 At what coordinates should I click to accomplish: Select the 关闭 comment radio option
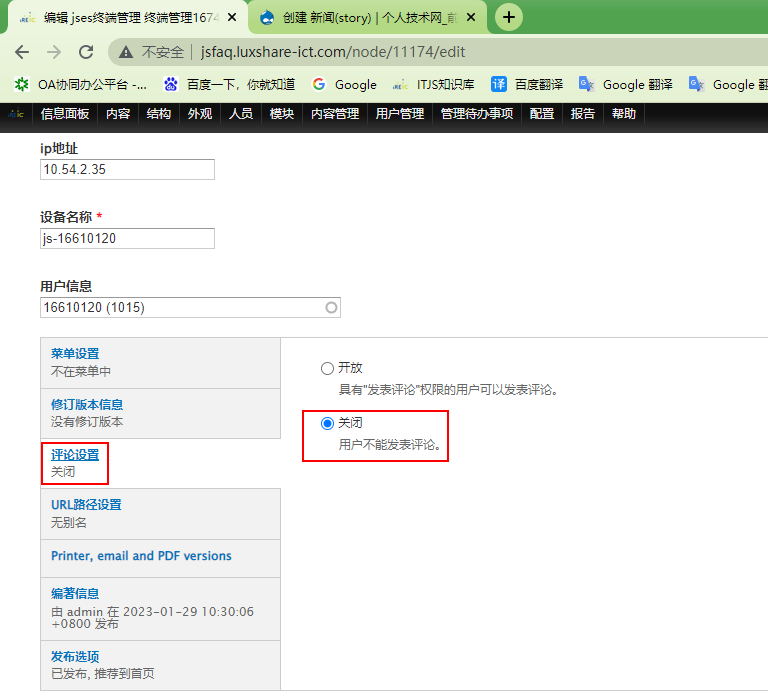327,424
